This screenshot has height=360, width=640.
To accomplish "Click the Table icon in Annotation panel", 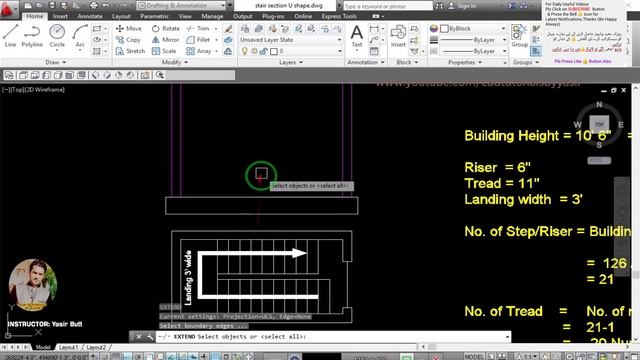I will click(x=374, y=51).
